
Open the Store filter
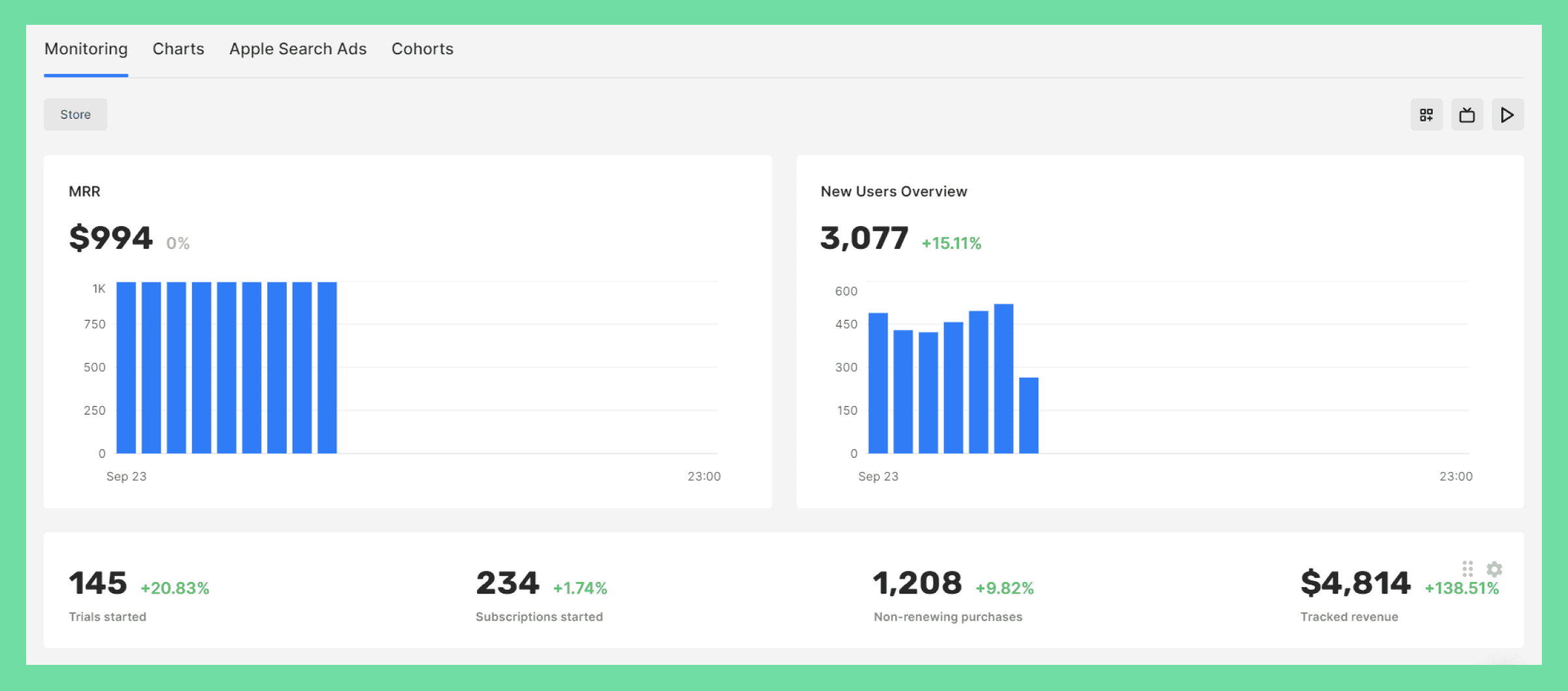coord(74,114)
